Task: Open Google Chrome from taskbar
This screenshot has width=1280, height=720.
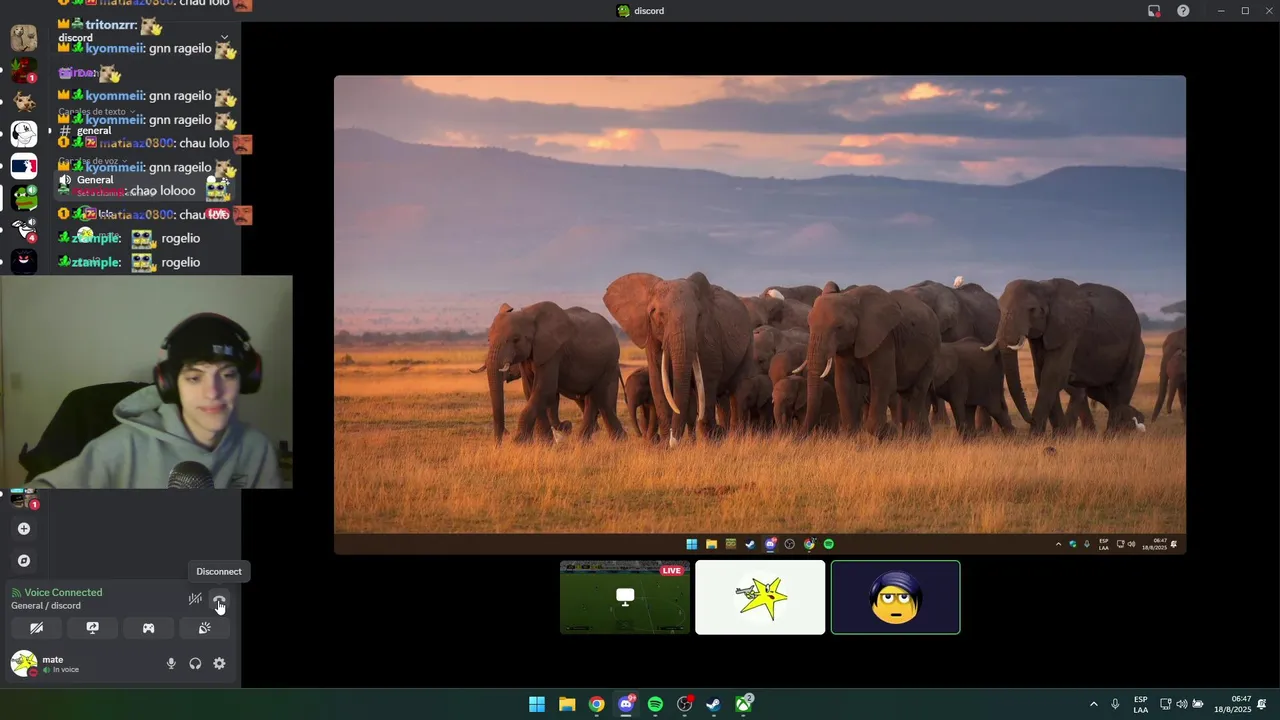Action: (596, 704)
